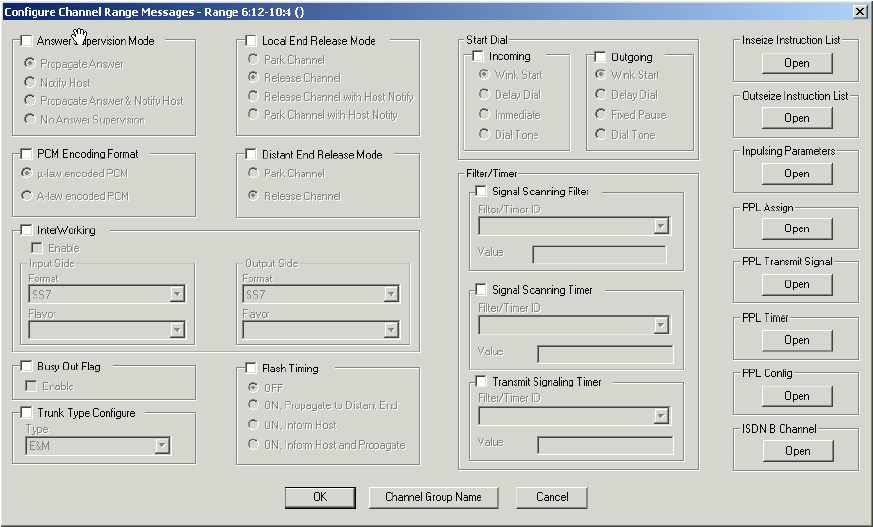Toggle the InterWorking checkbox
This screenshot has width=873, height=527.
(26, 230)
